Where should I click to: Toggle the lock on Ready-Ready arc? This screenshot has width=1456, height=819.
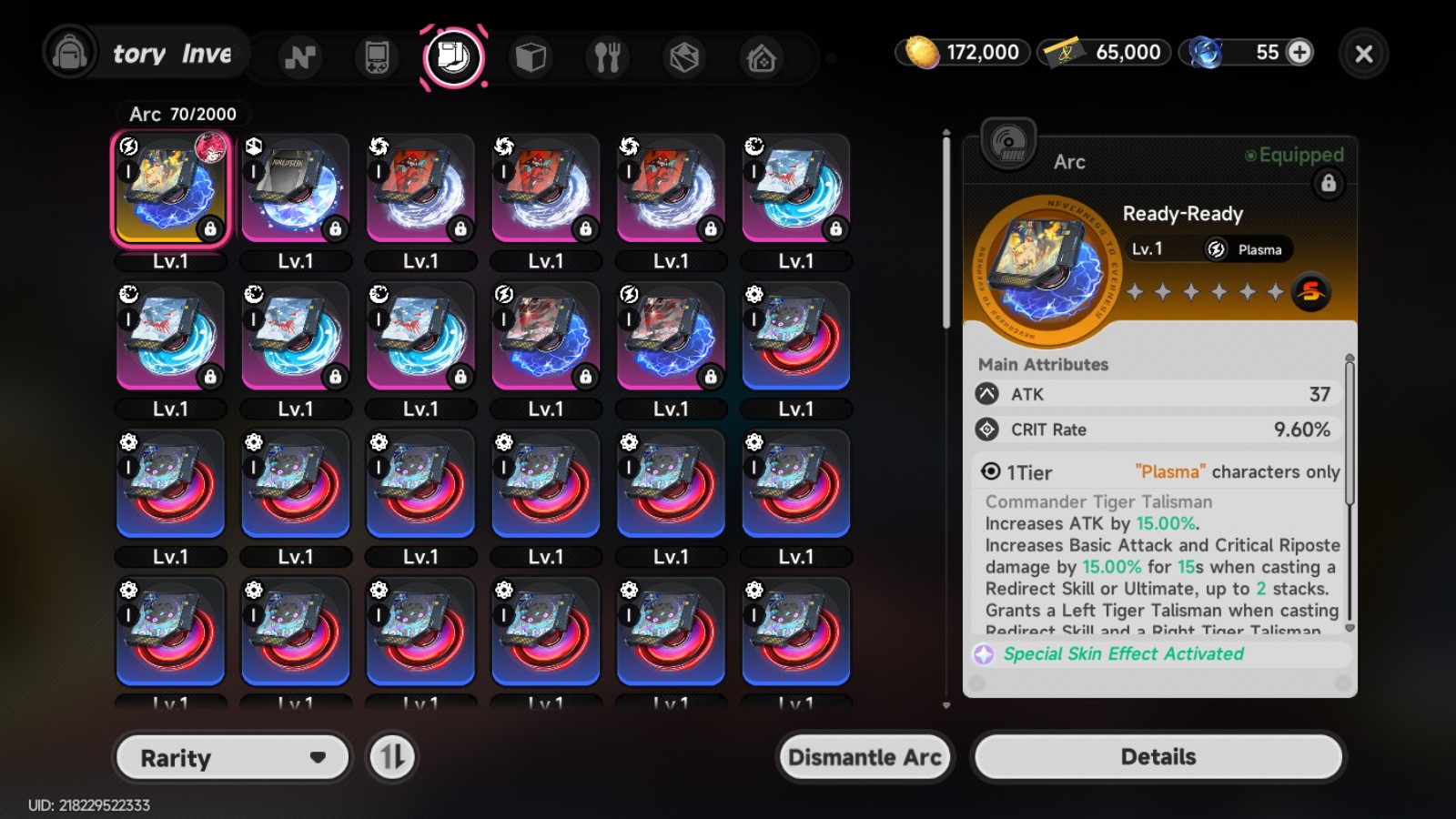pos(1329,184)
